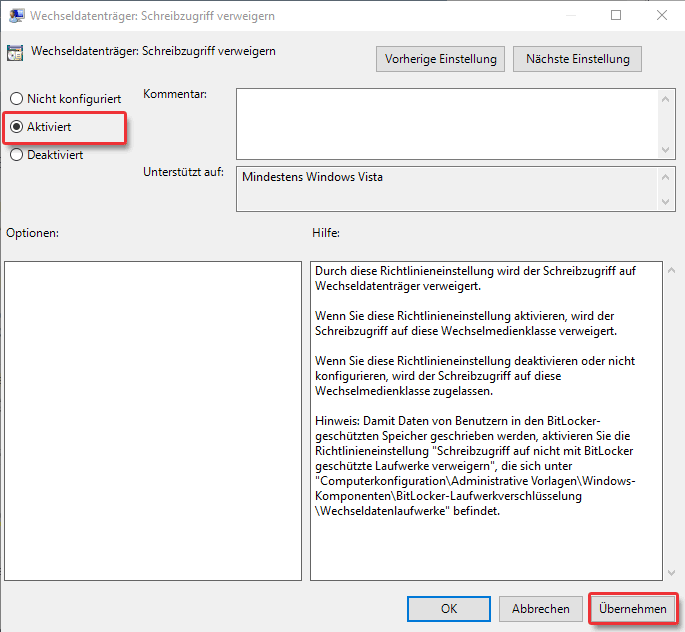This screenshot has height=632, width=685.
Task: Go to 'Vorherige Einstellung'
Action: (441, 59)
